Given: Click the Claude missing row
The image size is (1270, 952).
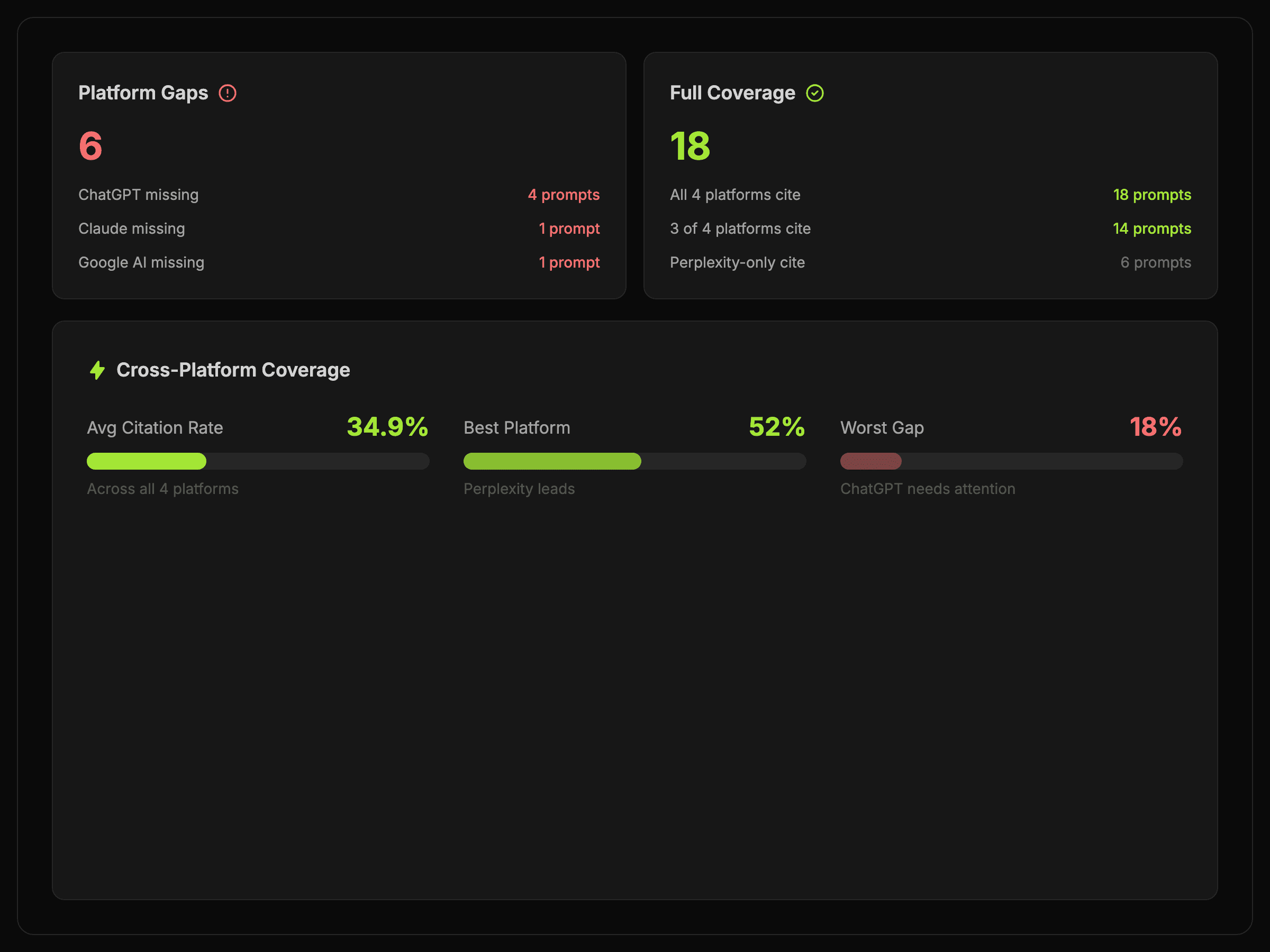Looking at the screenshot, I should coord(131,229).
